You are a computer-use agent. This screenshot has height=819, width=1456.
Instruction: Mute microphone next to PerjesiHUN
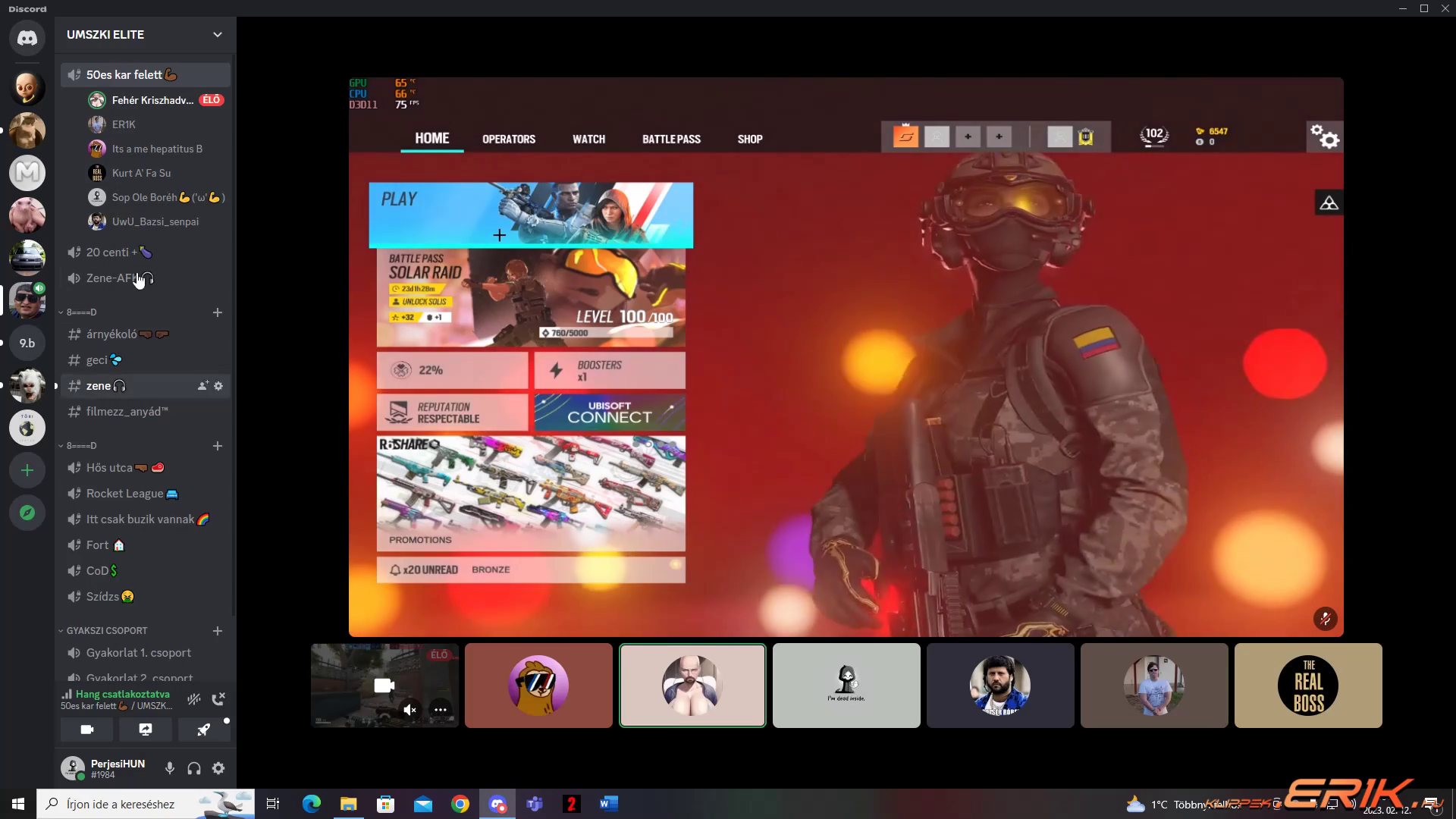pyautogui.click(x=170, y=768)
